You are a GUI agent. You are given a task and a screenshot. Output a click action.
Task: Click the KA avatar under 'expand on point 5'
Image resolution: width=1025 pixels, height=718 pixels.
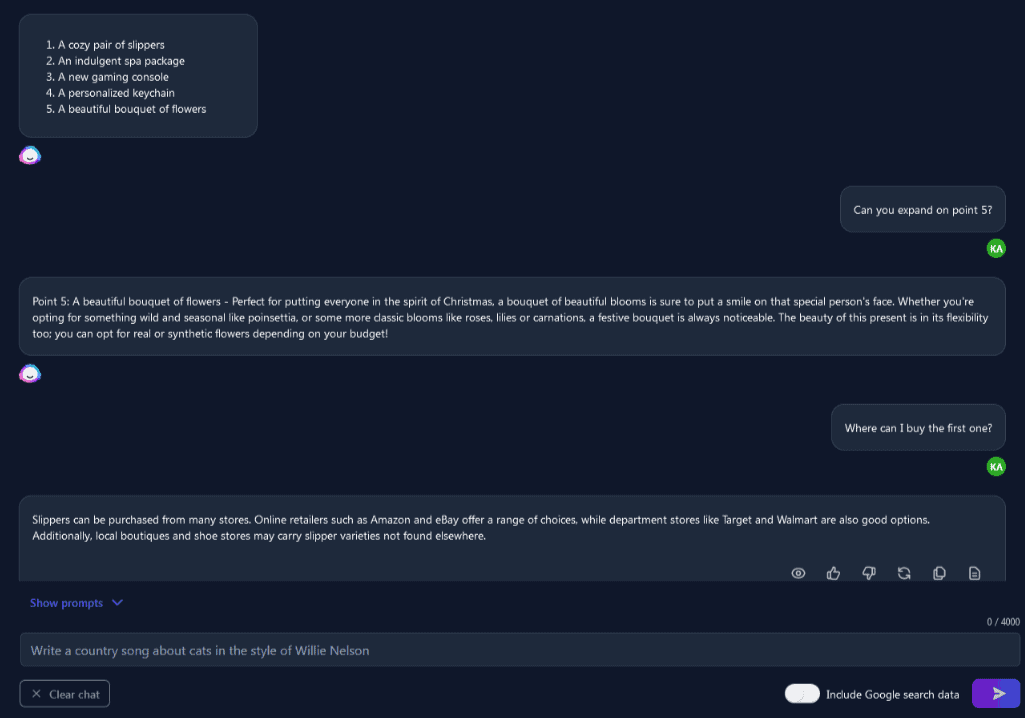tap(996, 248)
